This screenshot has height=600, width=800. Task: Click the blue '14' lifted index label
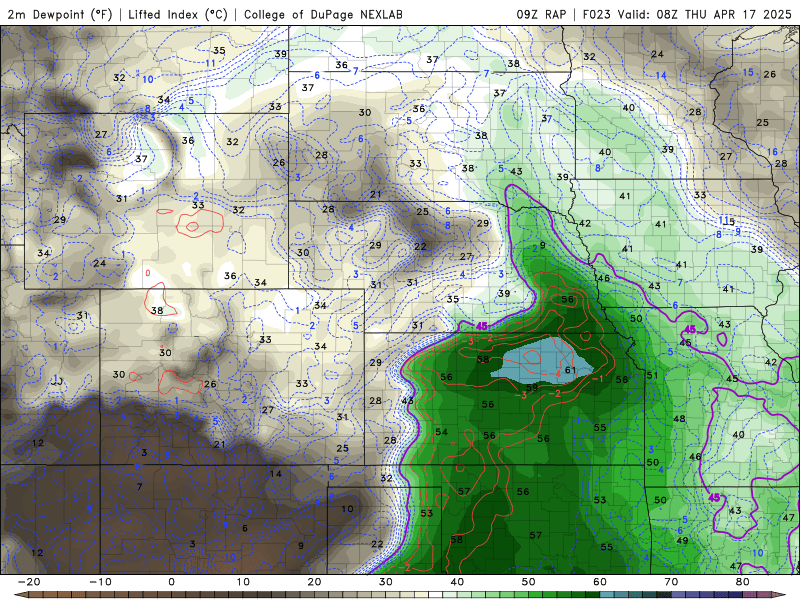click(x=661, y=76)
